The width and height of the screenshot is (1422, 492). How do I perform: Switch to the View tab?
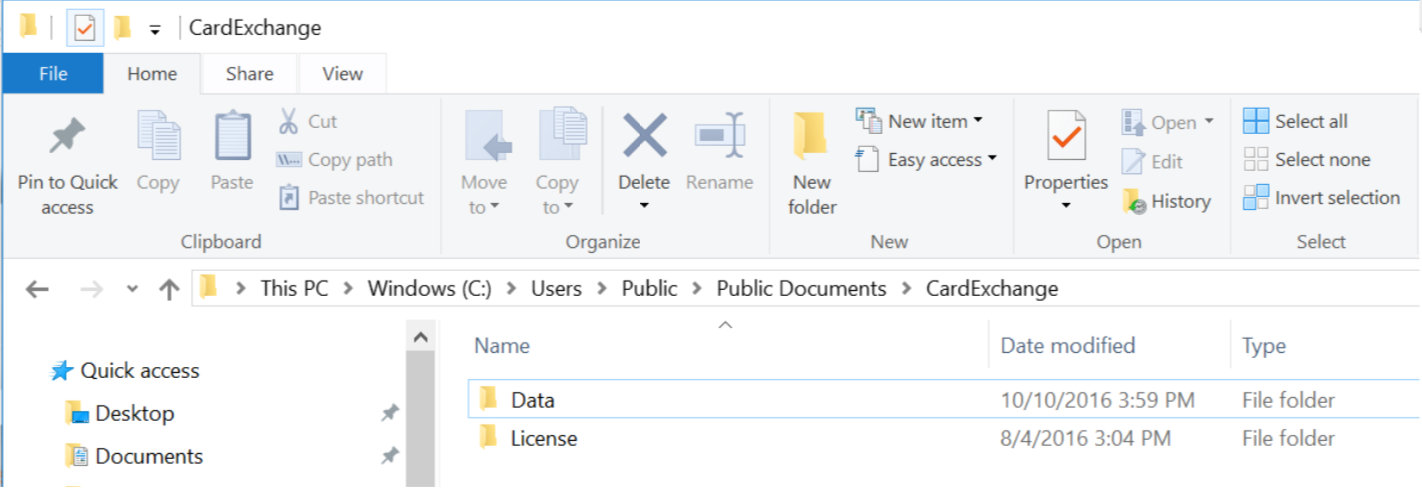343,74
